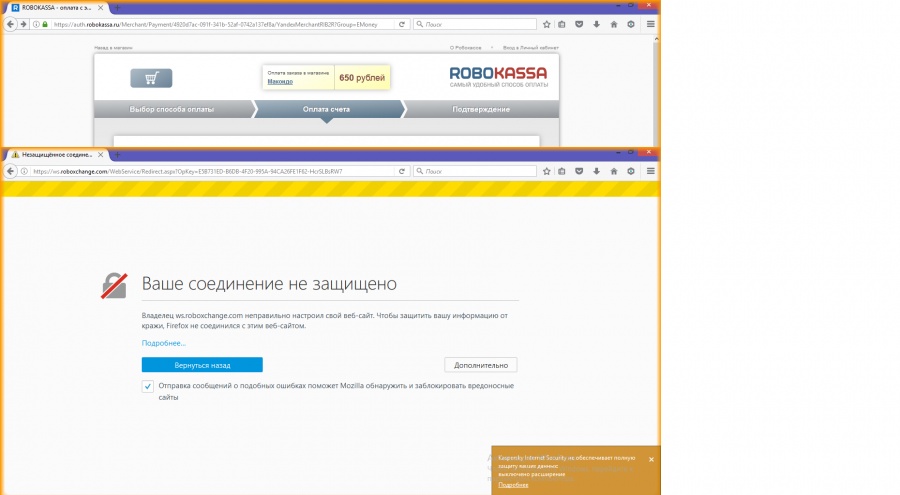This screenshot has width=900, height=495.
Task: Click О Робокассе link
Action: click(x=465, y=48)
